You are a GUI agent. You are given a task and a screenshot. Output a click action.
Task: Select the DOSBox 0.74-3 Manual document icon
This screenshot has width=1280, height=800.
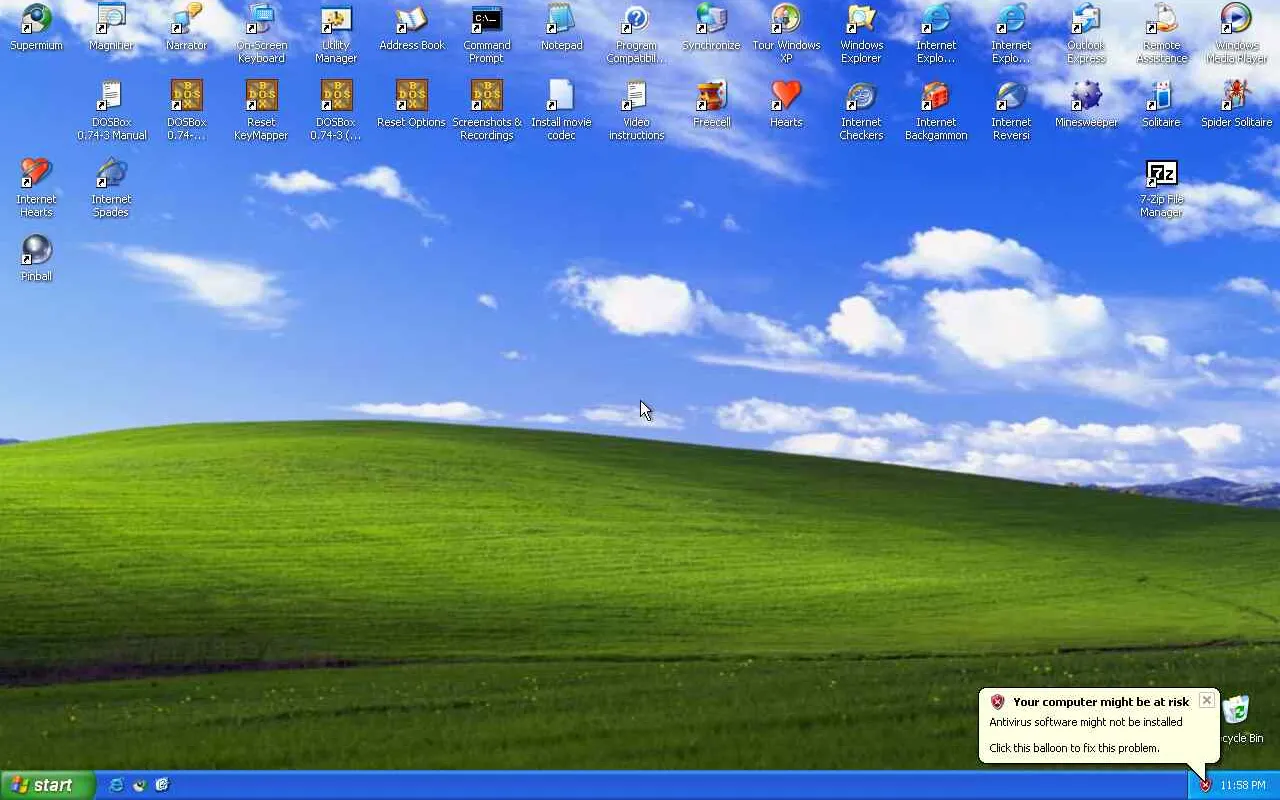(111, 111)
